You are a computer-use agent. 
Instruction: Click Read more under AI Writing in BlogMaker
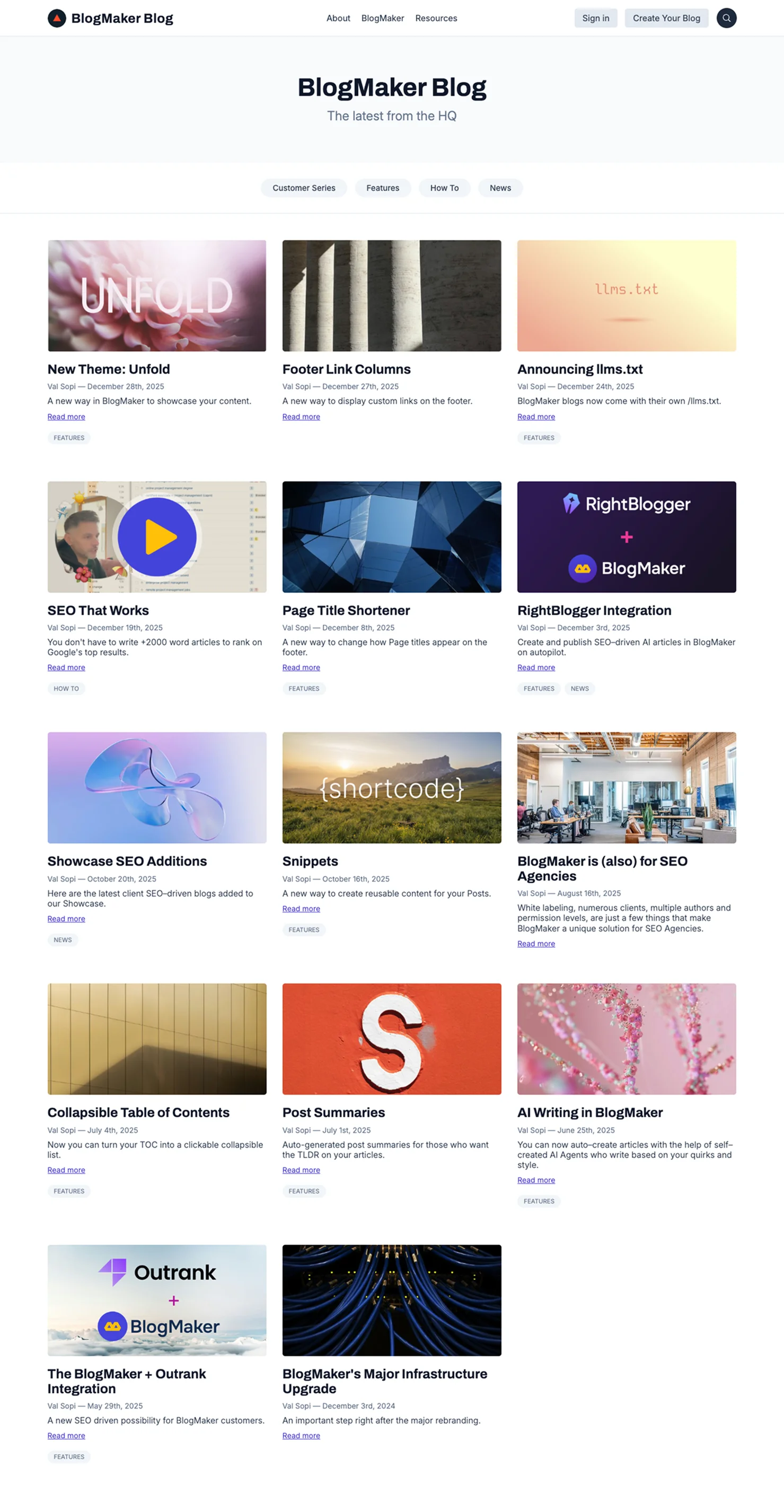(536, 1180)
